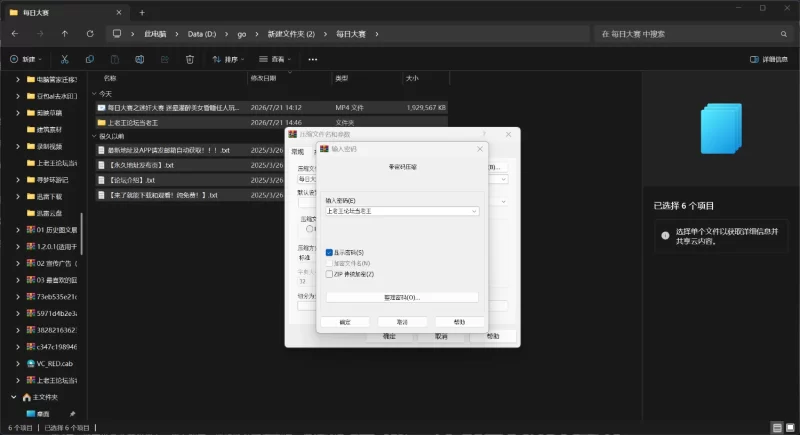Click 新建文件夹 (2) in breadcrumb
Image resolution: width=800 pixels, height=435 pixels.
291,34
